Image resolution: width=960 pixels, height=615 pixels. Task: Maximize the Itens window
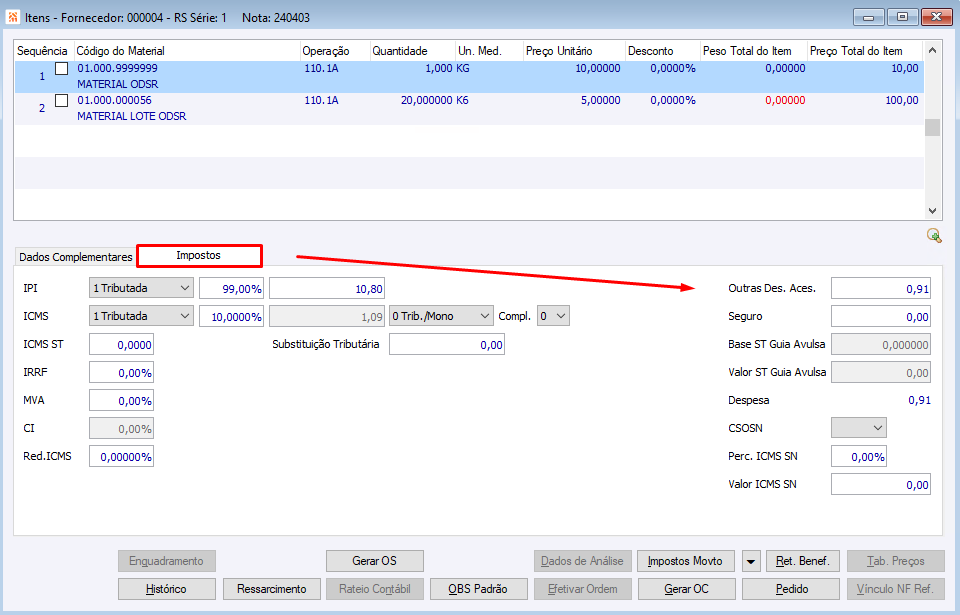(902, 17)
